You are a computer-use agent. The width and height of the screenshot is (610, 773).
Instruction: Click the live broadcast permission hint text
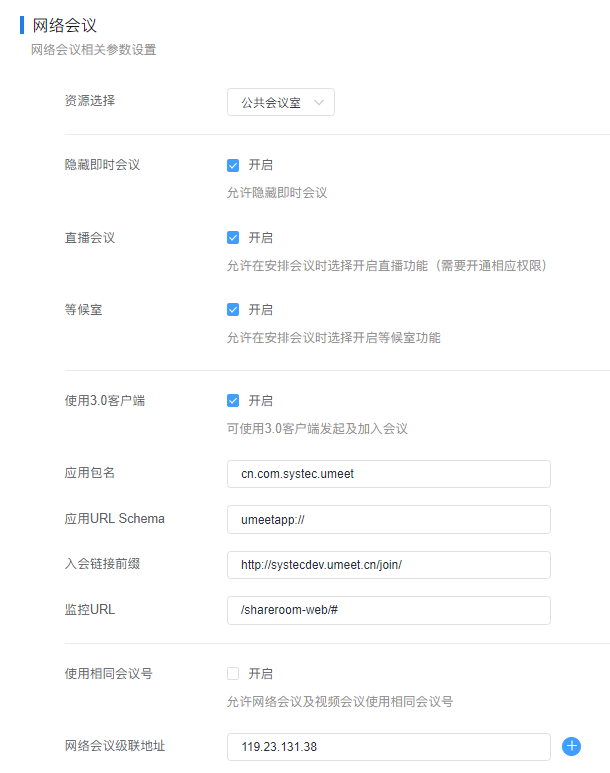point(387,266)
